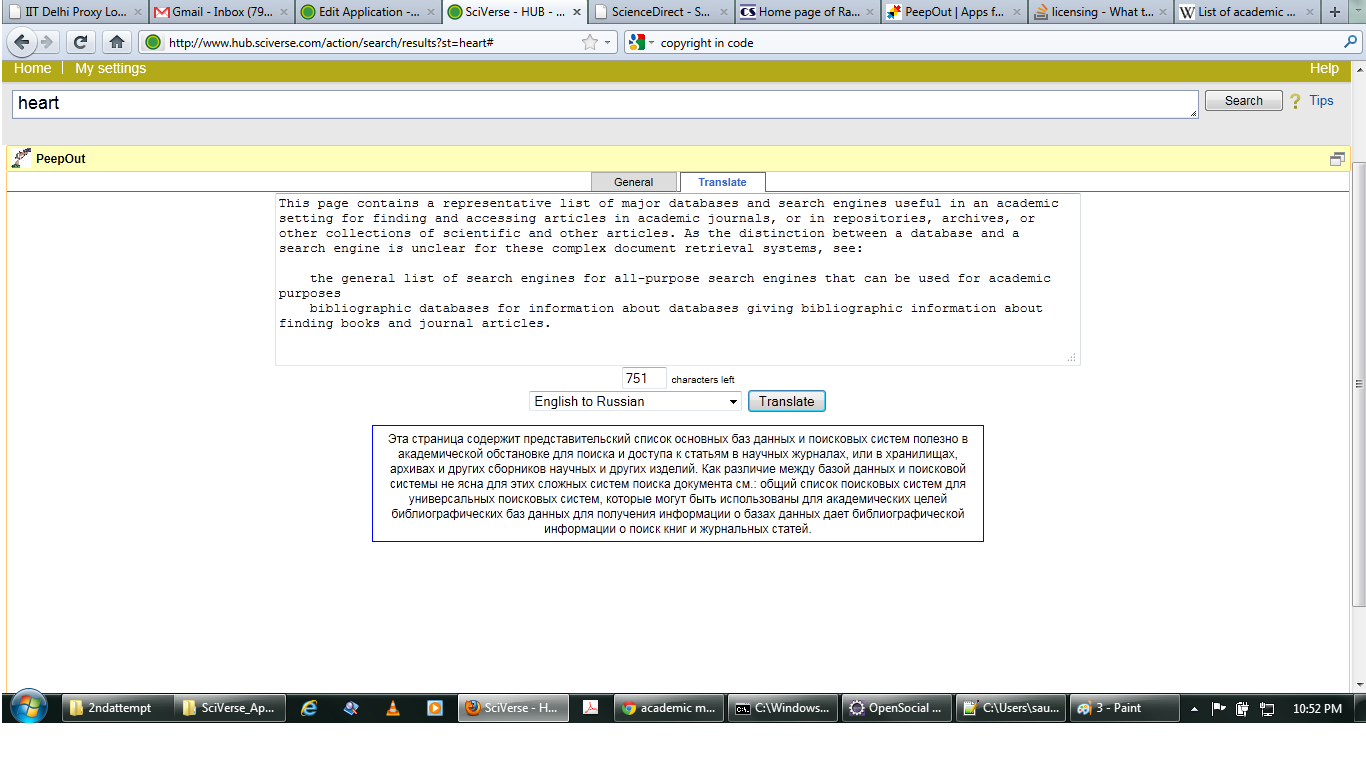The height and width of the screenshot is (768, 1366).
Task: Click inside the translation source text area
Action: click(x=678, y=279)
